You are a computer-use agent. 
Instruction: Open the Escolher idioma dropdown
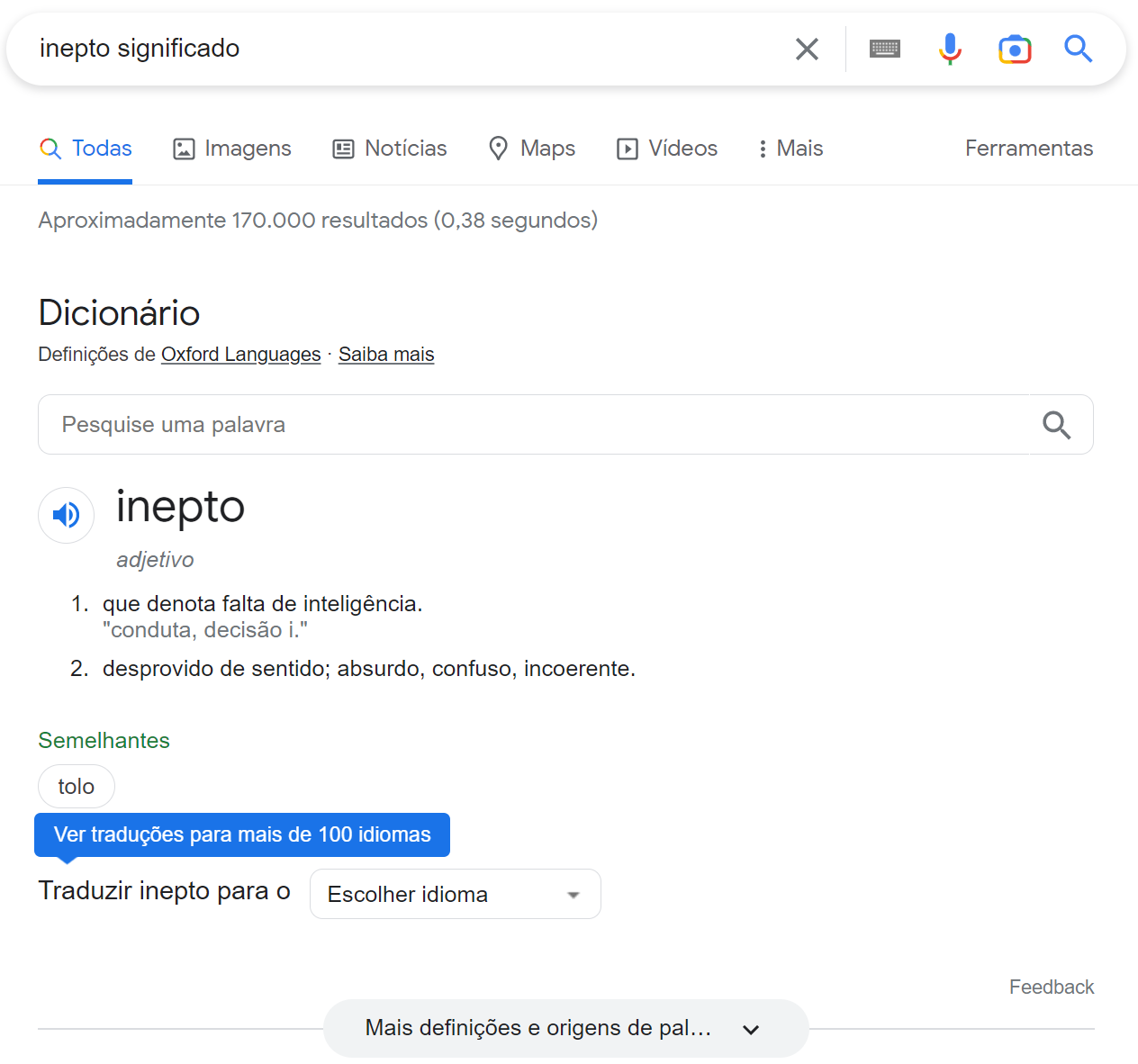455,893
